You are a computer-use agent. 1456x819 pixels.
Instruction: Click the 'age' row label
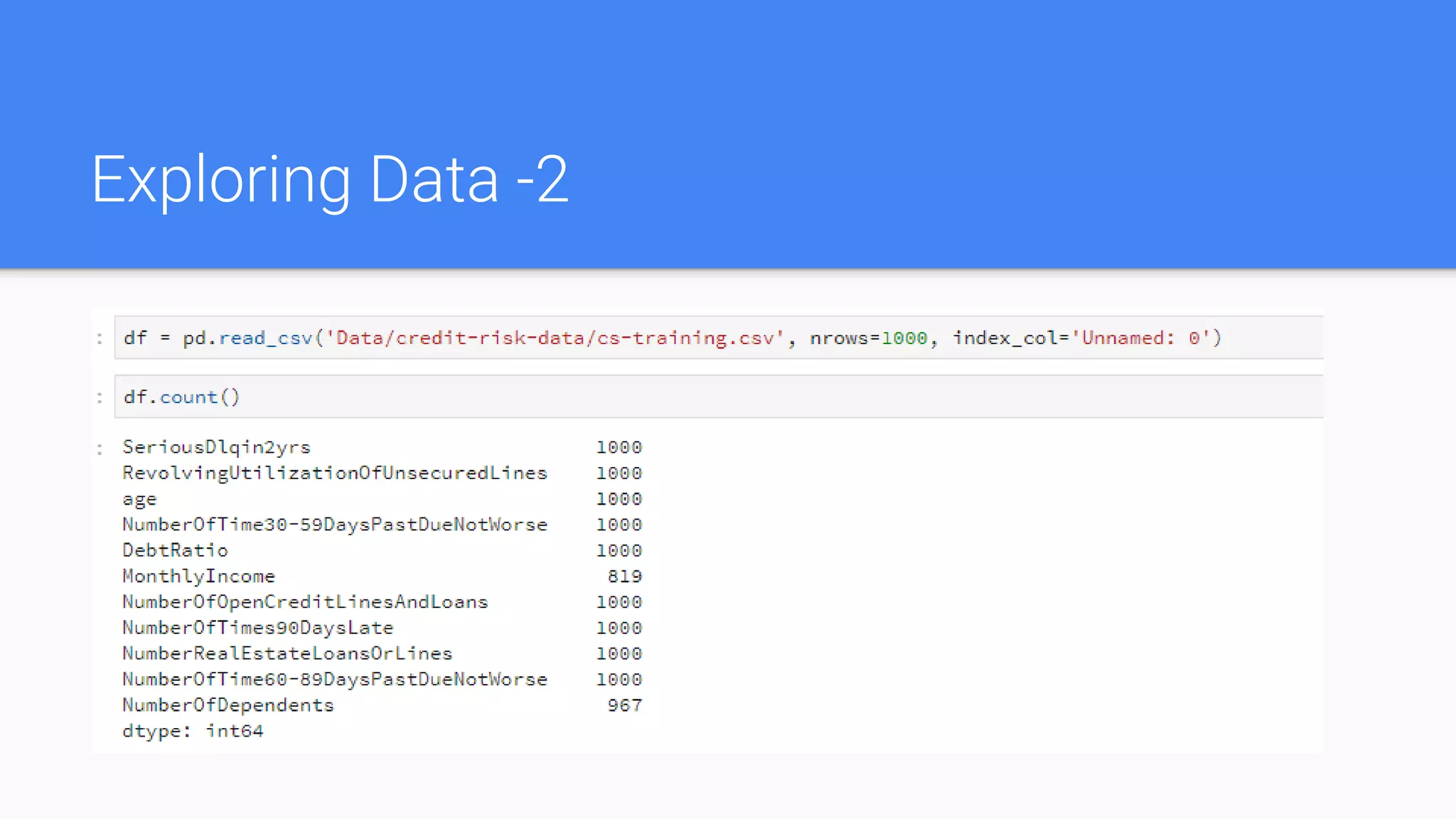point(139,500)
